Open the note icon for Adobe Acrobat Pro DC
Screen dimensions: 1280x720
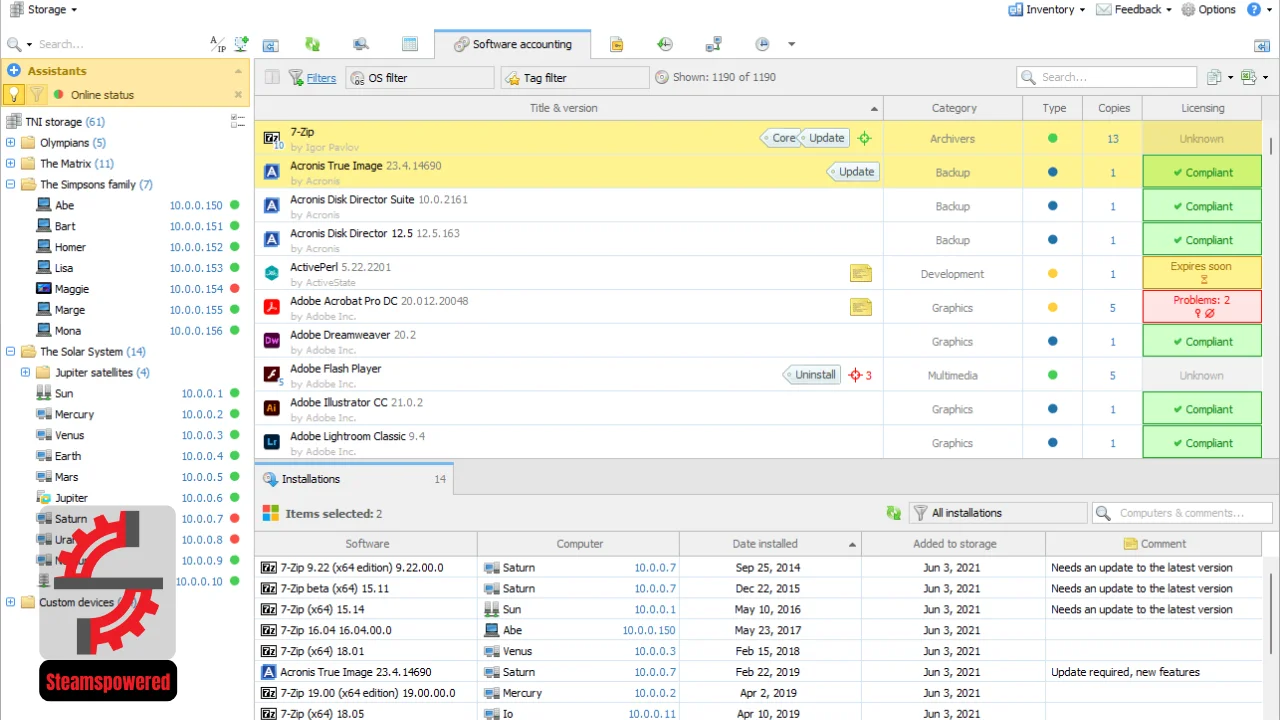(x=861, y=307)
